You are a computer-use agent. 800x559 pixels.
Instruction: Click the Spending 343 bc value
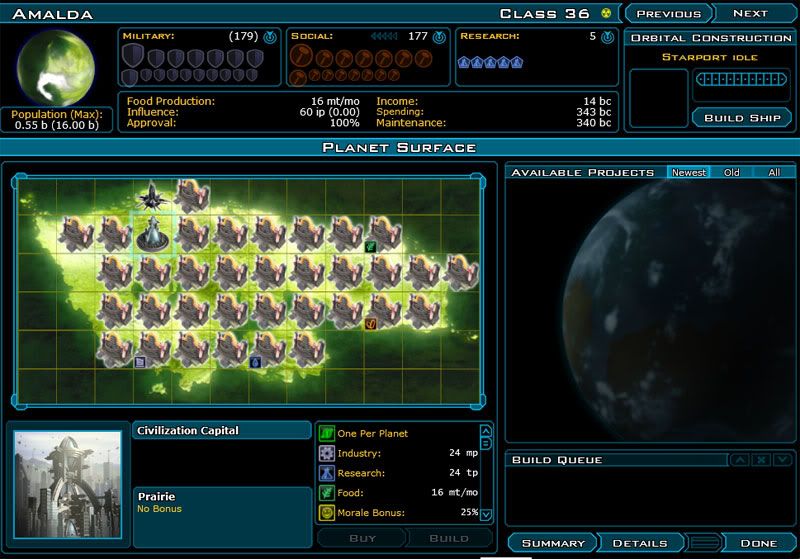click(x=593, y=112)
